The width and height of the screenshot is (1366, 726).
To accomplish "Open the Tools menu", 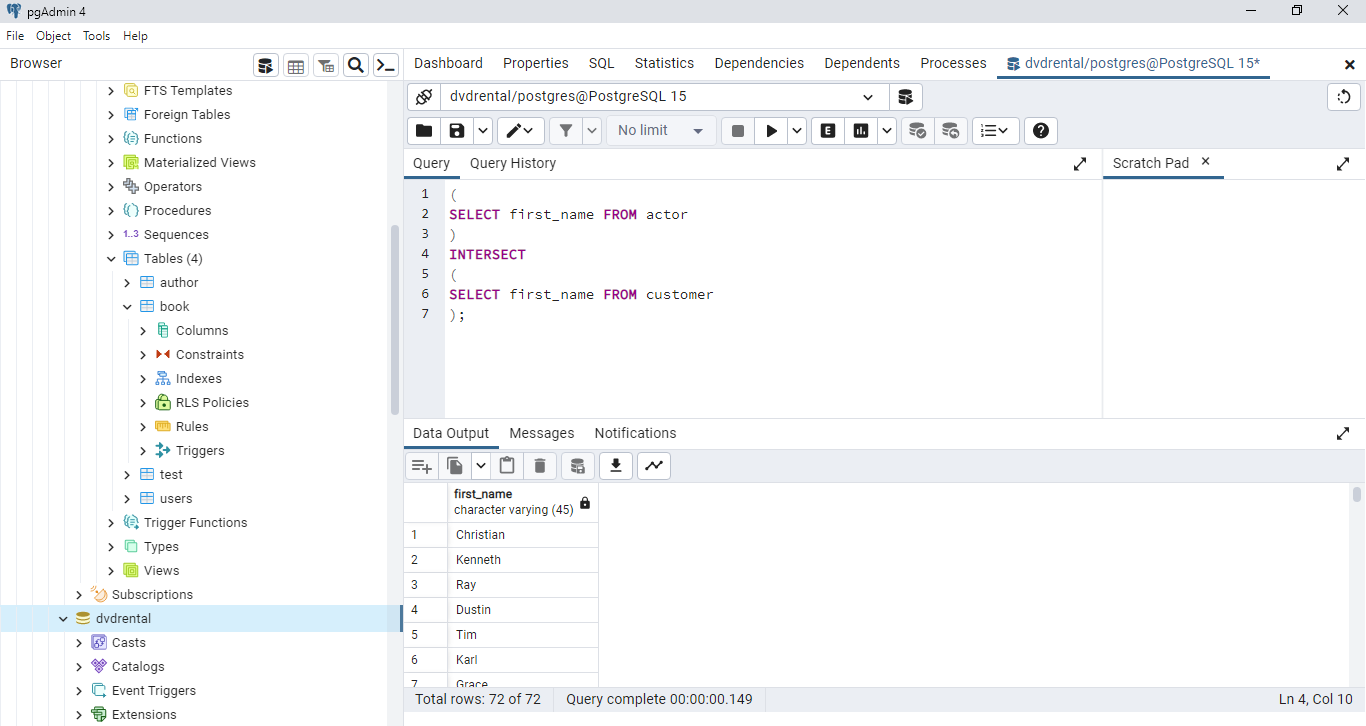I will (x=97, y=36).
